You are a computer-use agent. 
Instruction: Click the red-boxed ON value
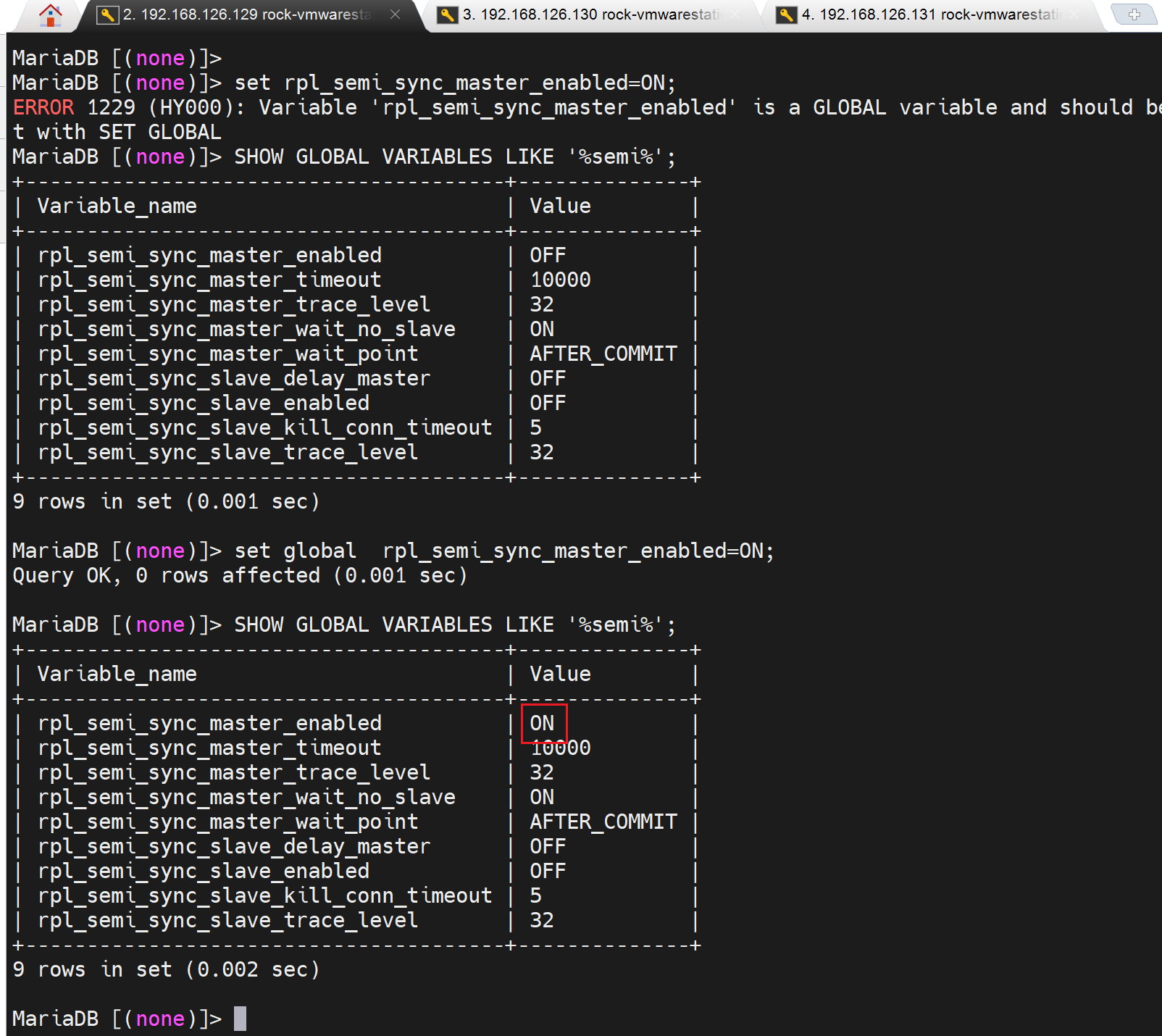[543, 723]
